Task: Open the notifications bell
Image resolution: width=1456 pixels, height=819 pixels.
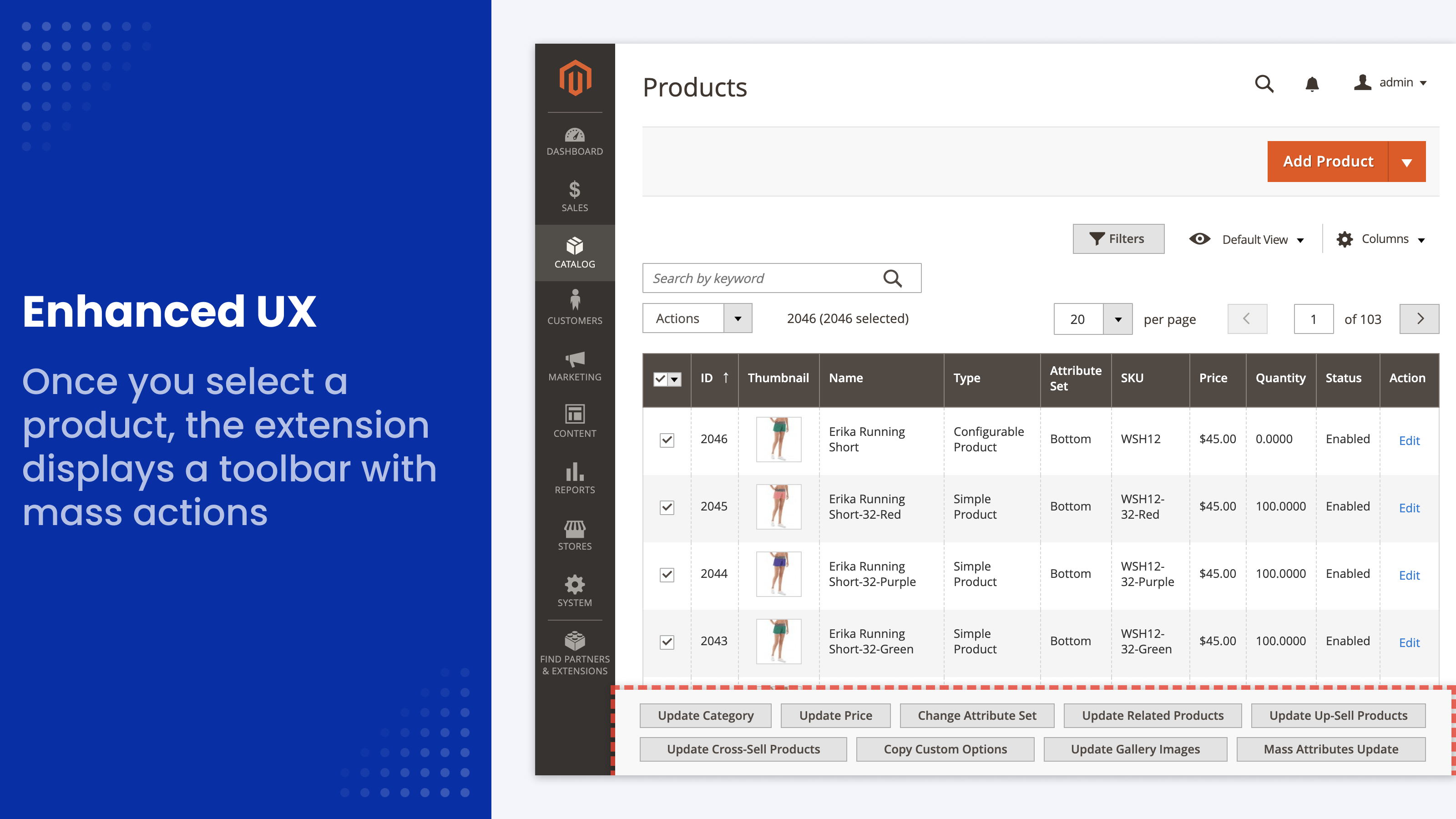Action: click(1312, 84)
